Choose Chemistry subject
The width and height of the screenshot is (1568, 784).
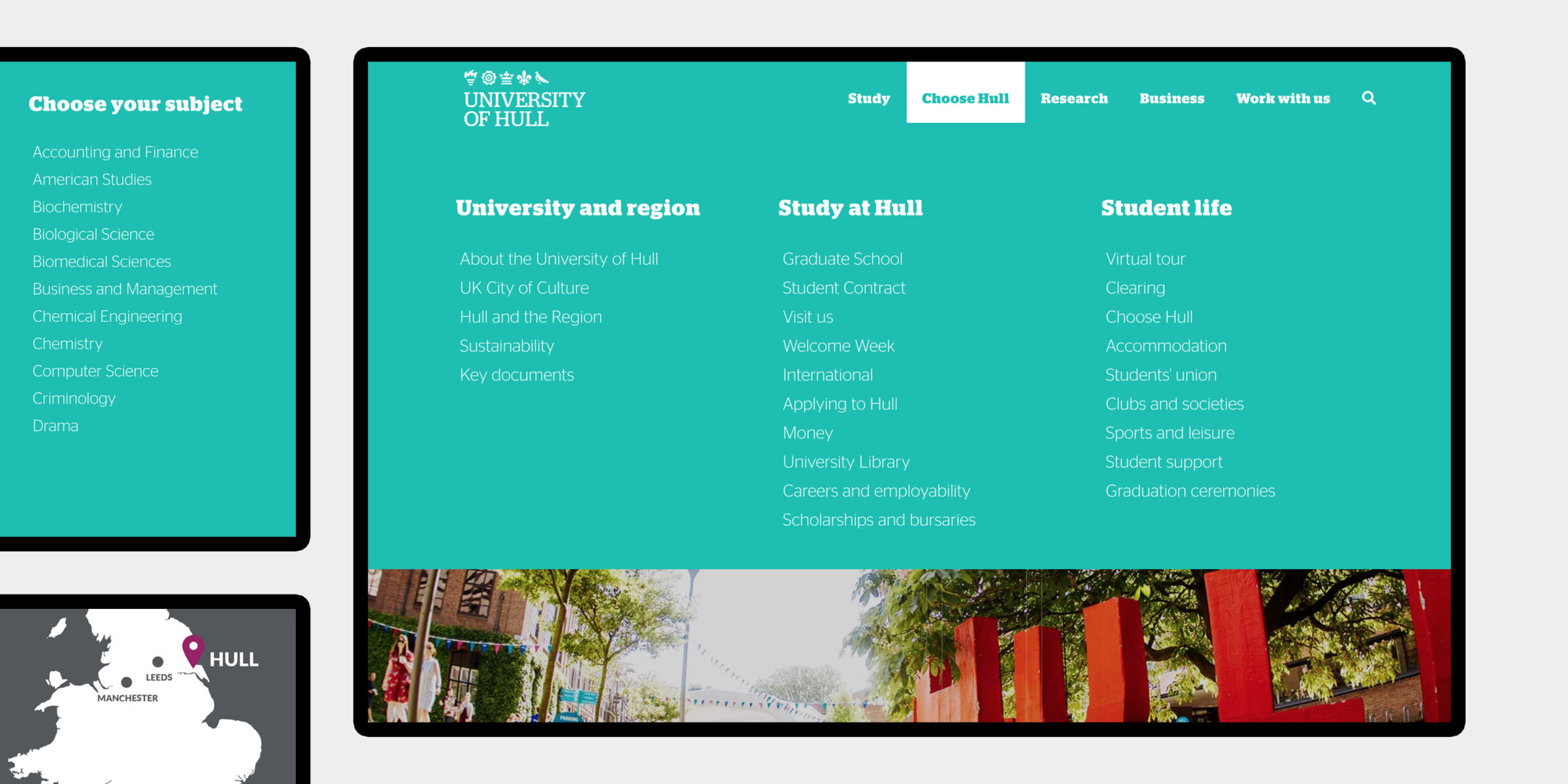(x=67, y=344)
